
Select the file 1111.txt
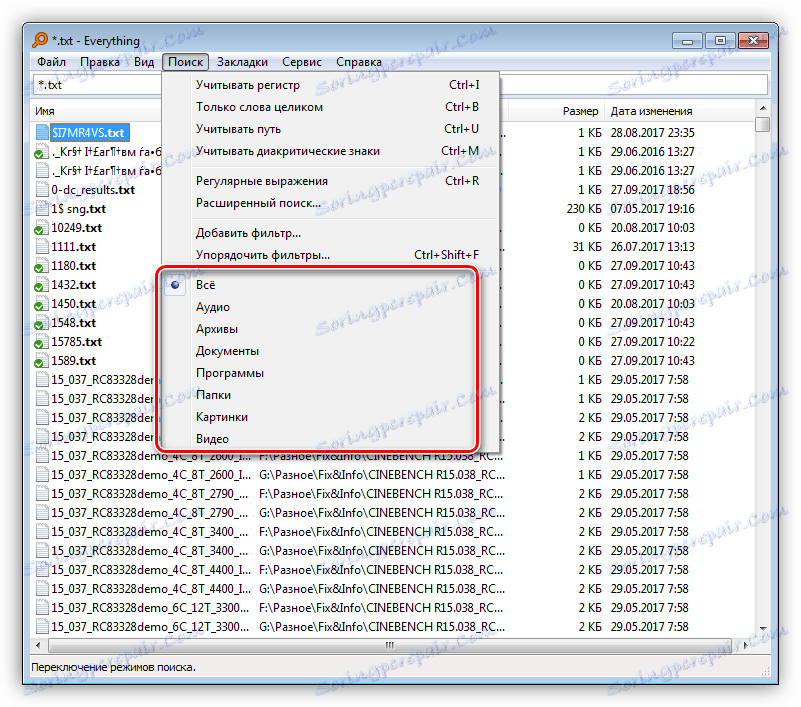pos(74,247)
